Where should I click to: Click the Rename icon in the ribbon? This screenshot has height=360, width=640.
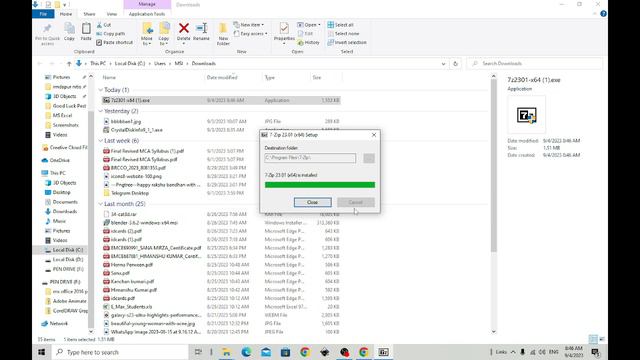201,28
